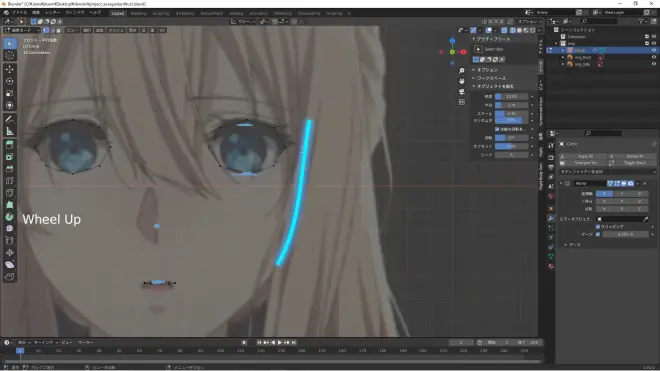The image size is (660, 371).
Task: Click the zoom magnifier viewport icon
Action: [462, 70]
